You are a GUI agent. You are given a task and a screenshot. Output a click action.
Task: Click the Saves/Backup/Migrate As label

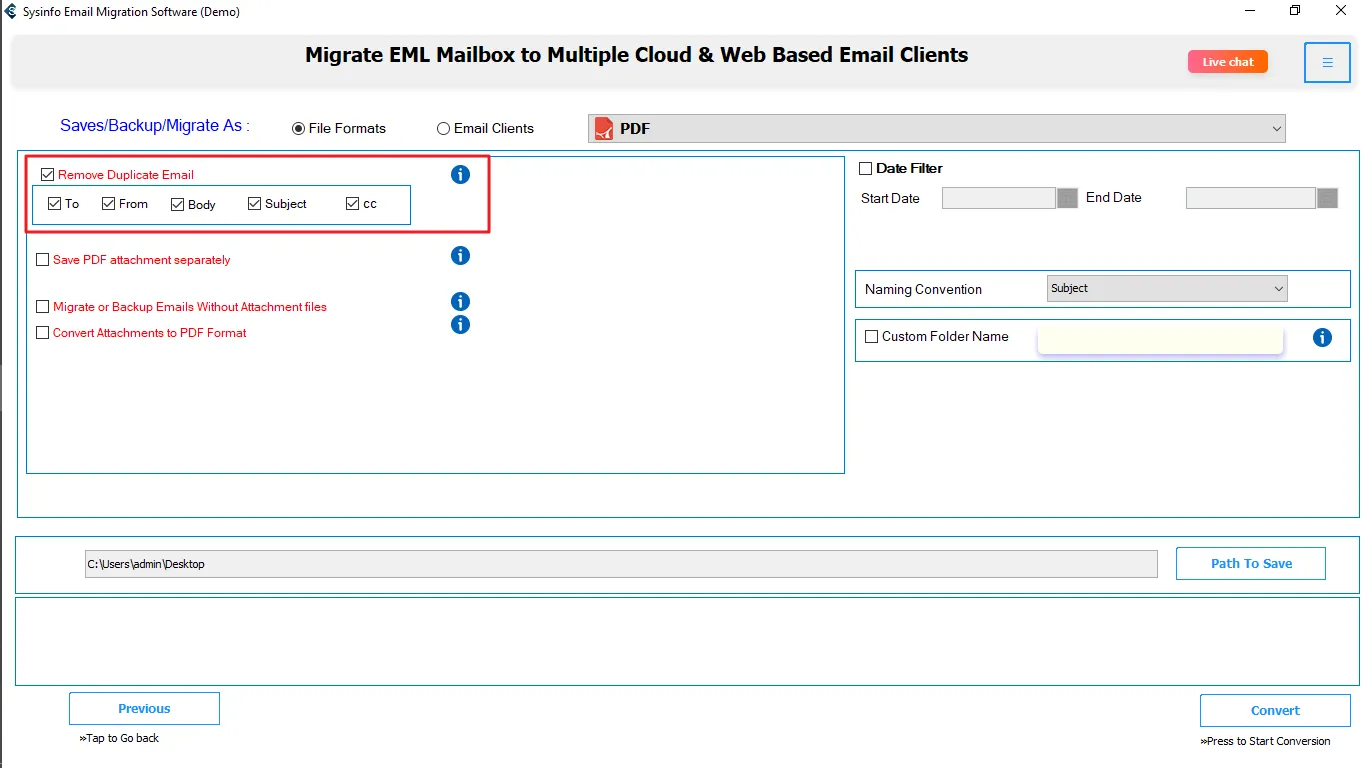pyautogui.click(x=155, y=126)
